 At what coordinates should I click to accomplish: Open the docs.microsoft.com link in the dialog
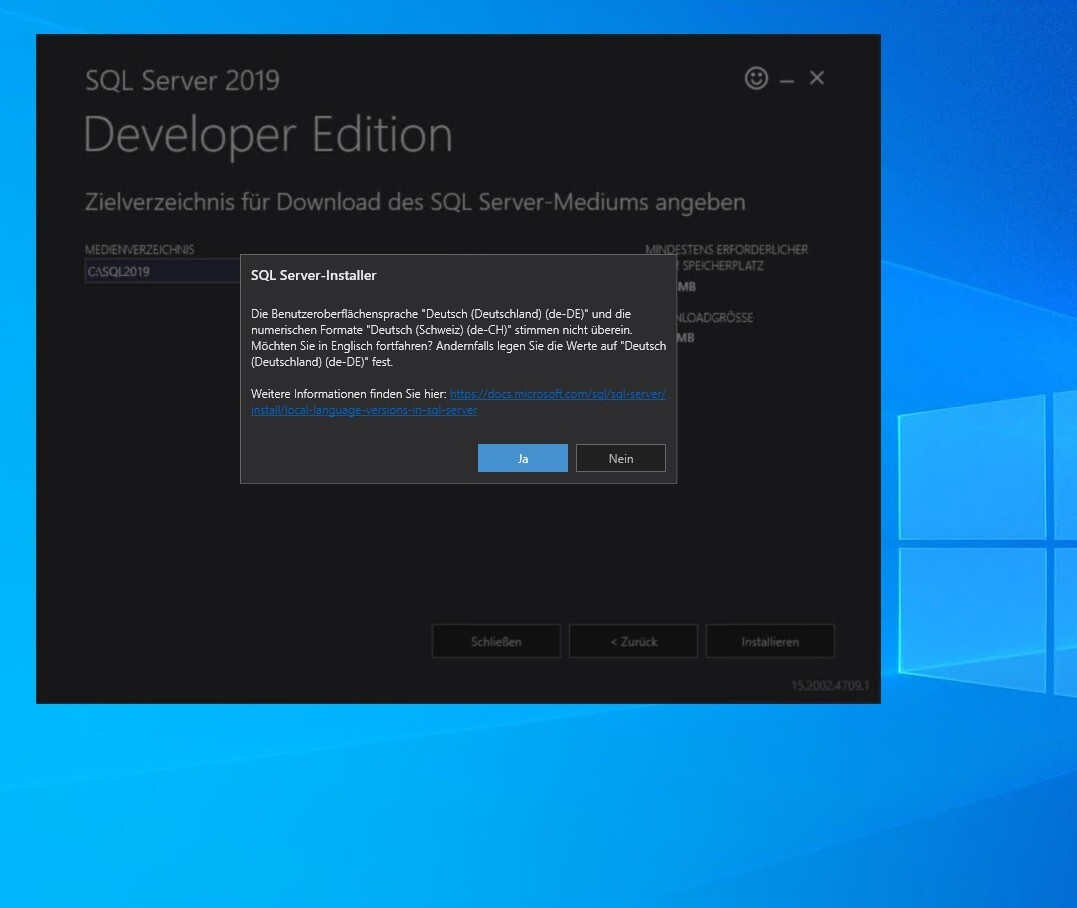click(x=558, y=394)
